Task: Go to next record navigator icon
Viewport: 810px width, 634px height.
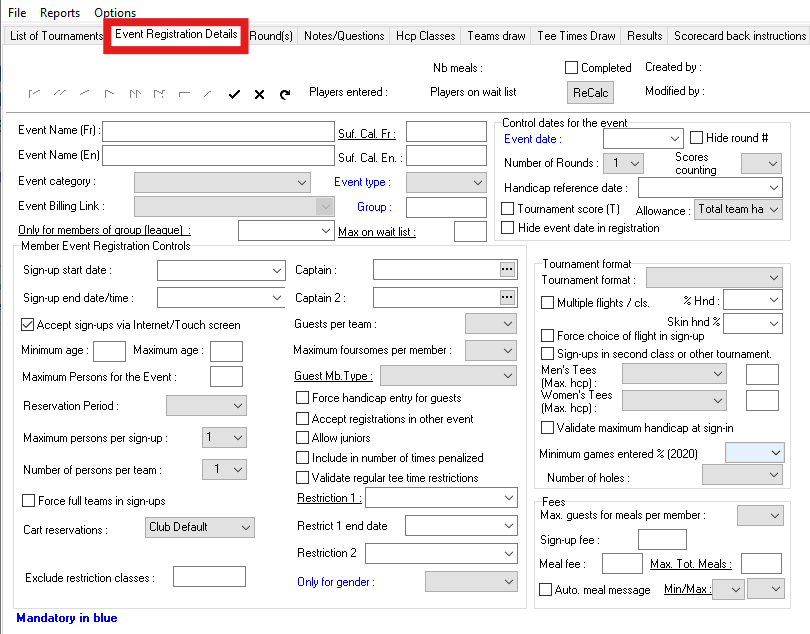Action: (109, 94)
